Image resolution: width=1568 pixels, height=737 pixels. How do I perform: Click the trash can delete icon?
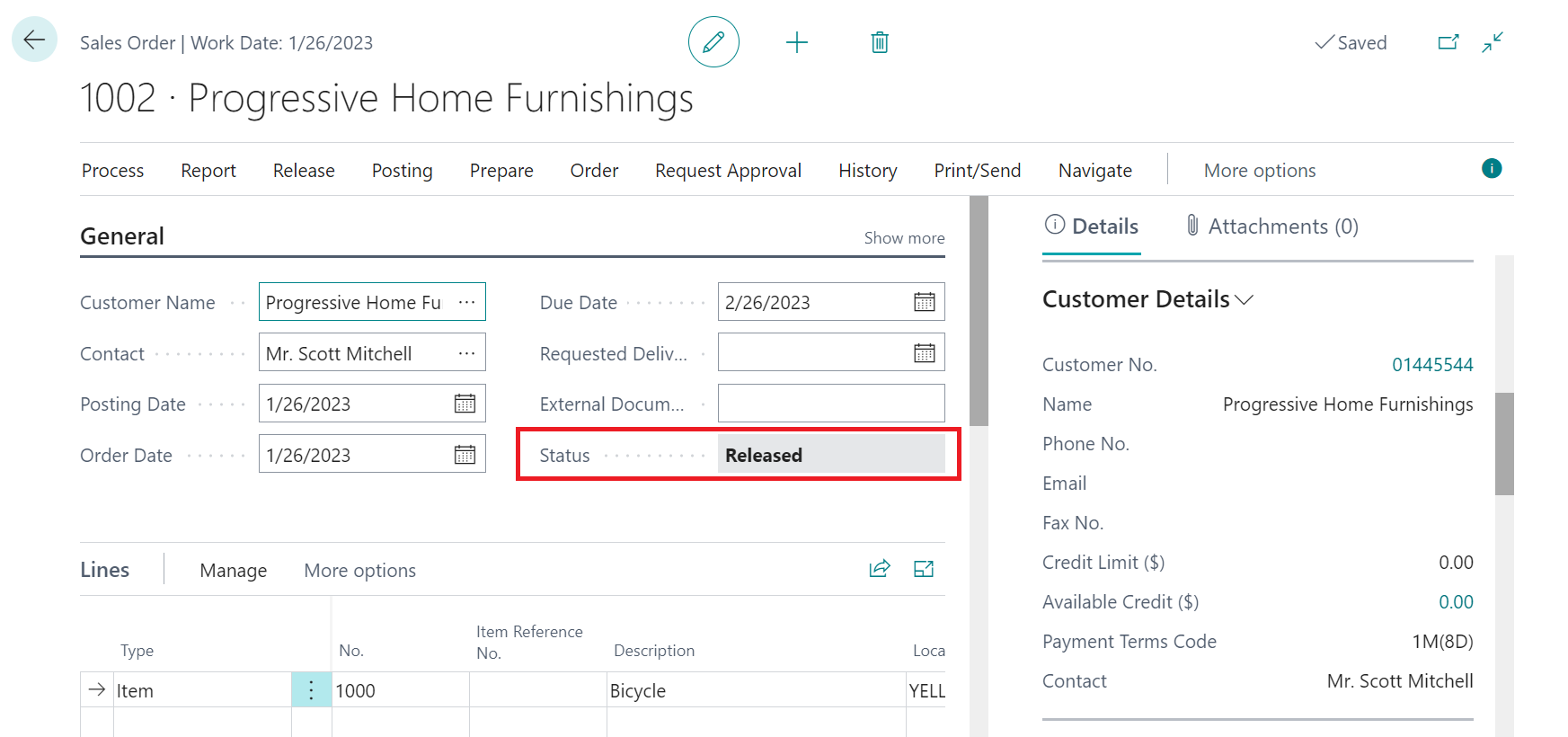(x=880, y=42)
